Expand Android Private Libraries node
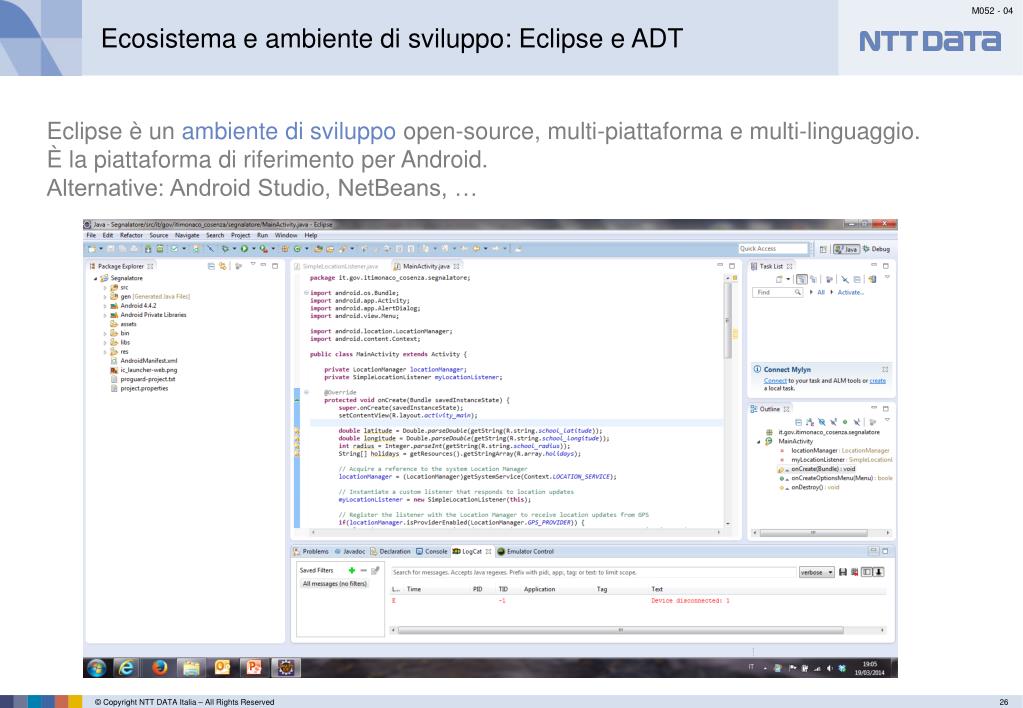The image size is (1023, 708). point(104,315)
